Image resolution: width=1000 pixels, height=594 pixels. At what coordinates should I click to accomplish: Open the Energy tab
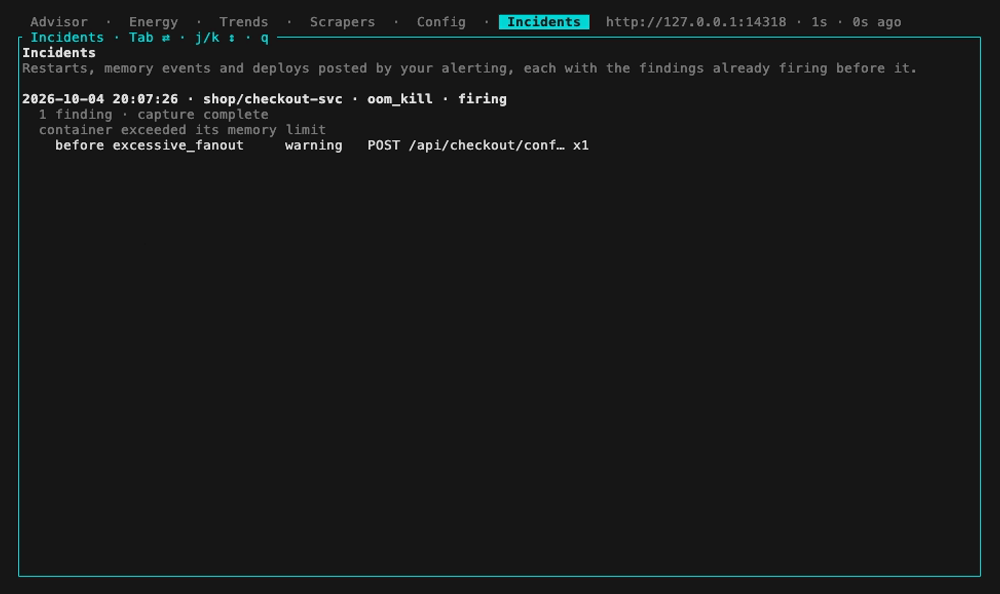pos(153,22)
